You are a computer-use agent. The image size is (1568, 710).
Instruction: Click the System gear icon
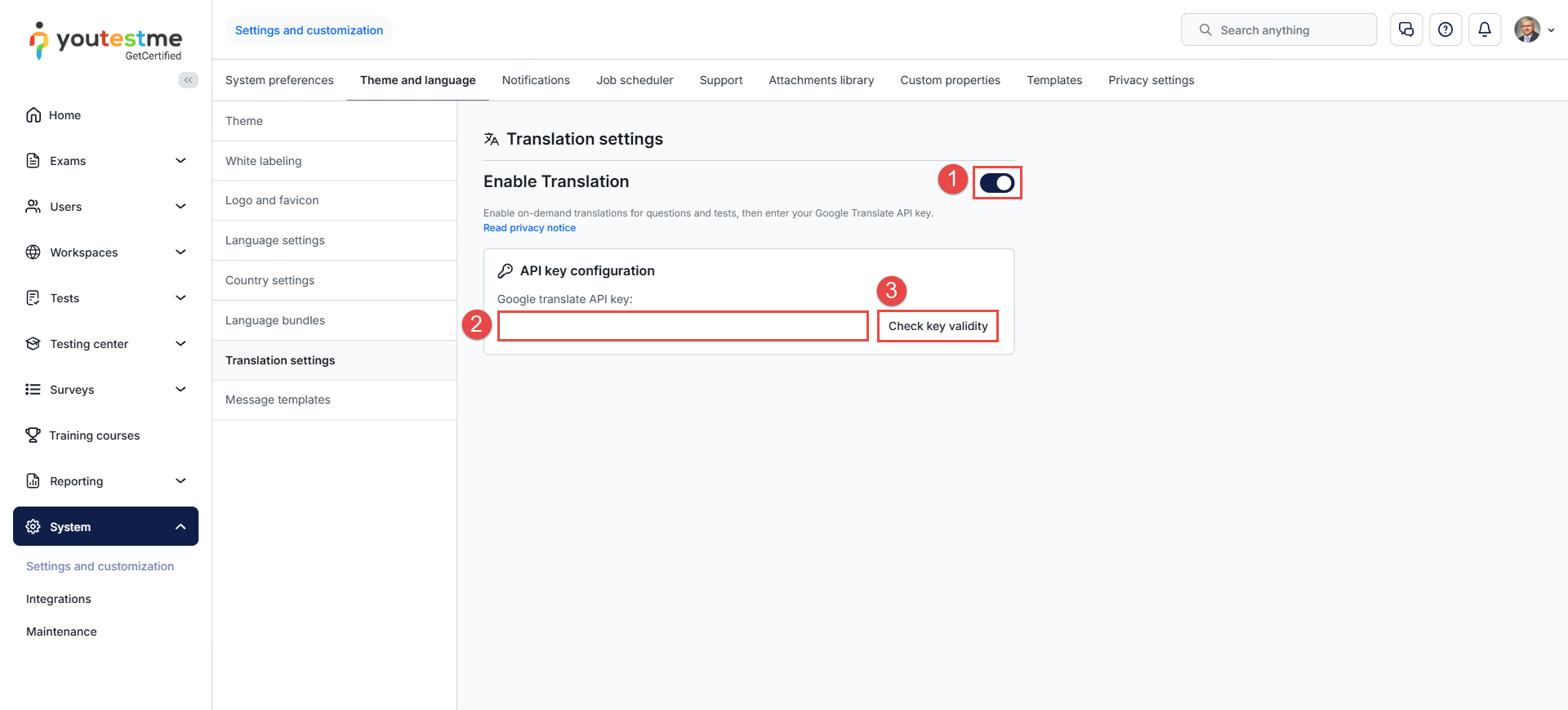[x=33, y=527]
